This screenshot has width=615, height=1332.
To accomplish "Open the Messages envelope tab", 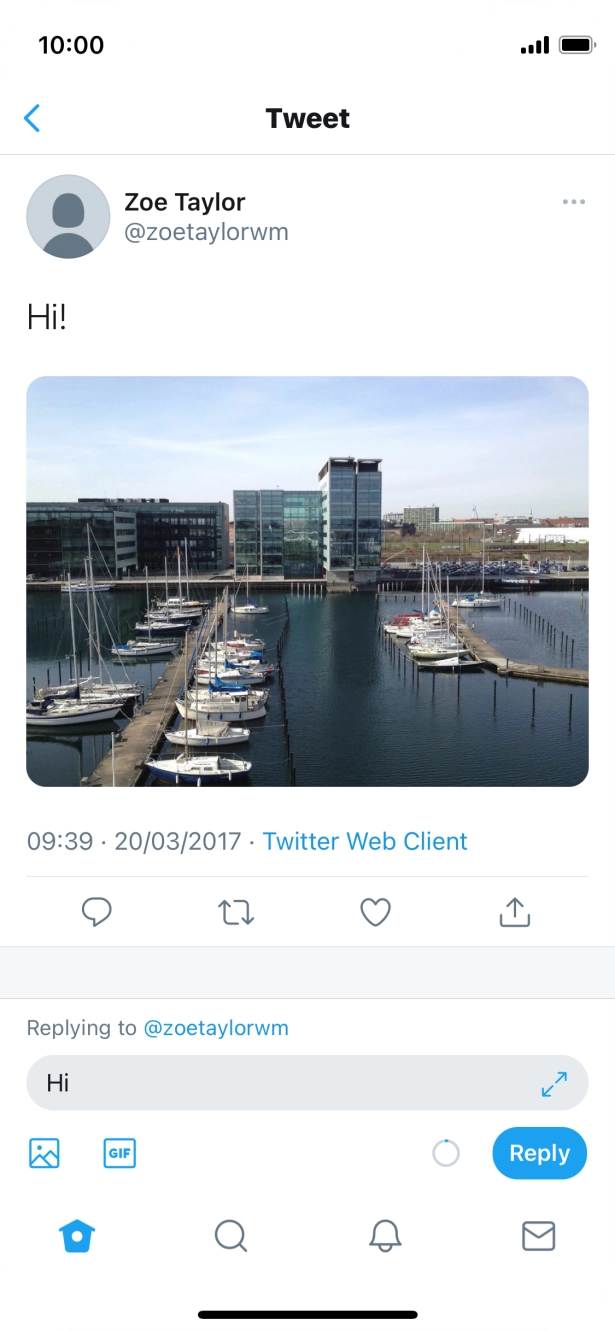I will point(538,1237).
